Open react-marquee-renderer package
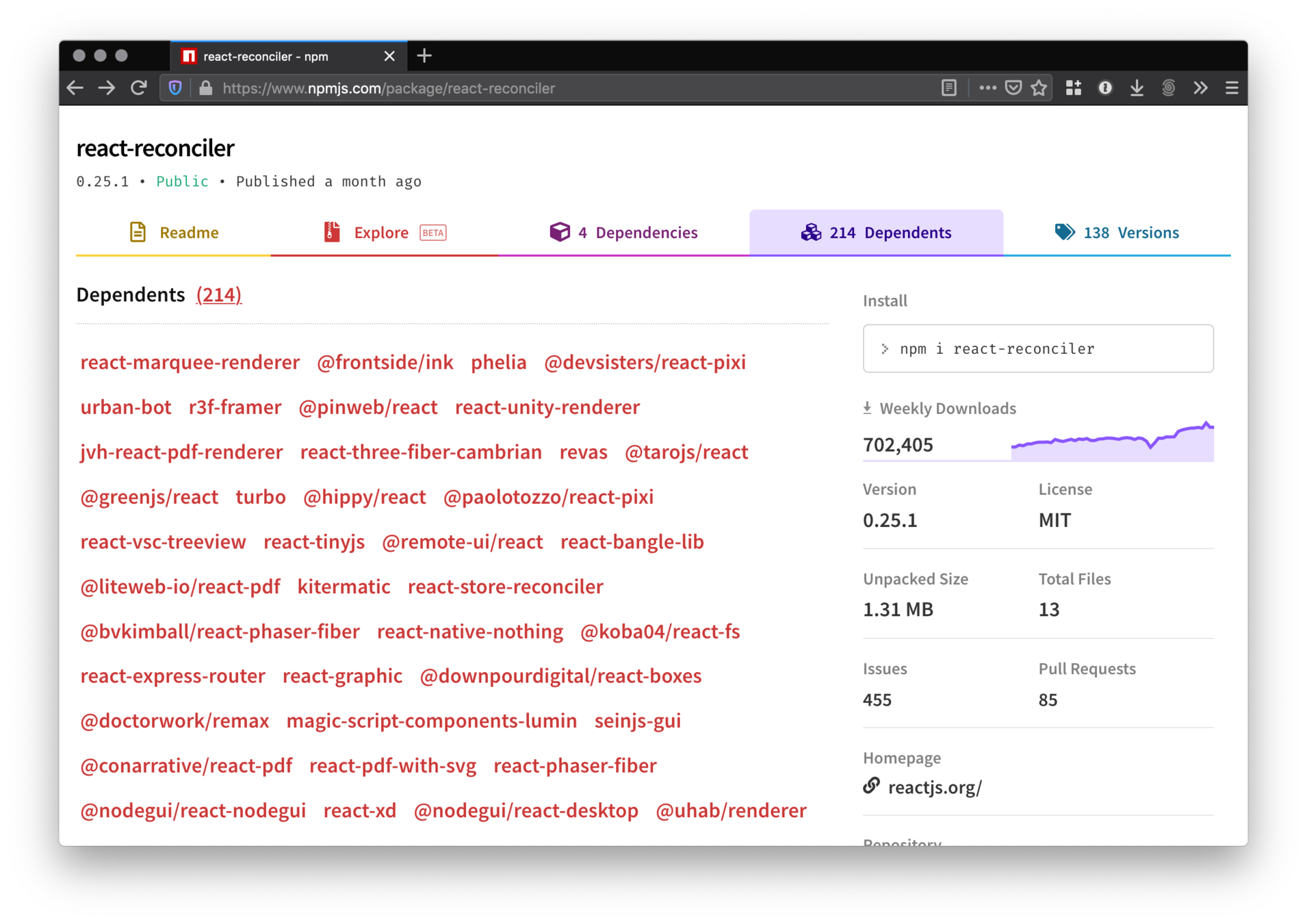 coord(190,362)
